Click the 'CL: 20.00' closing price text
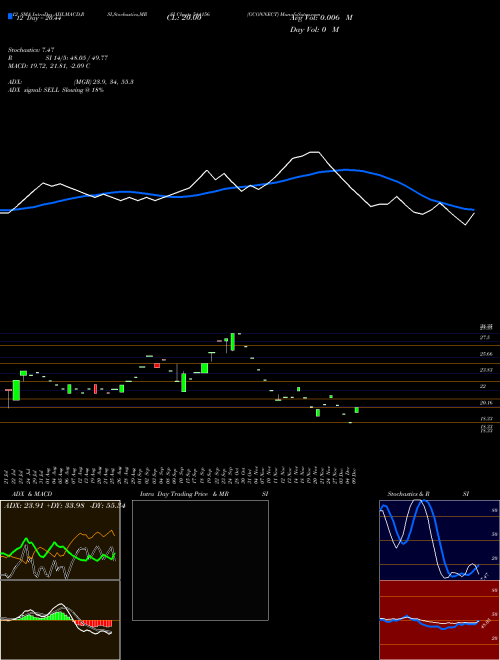This screenshot has height=660, width=500. click(x=184, y=18)
